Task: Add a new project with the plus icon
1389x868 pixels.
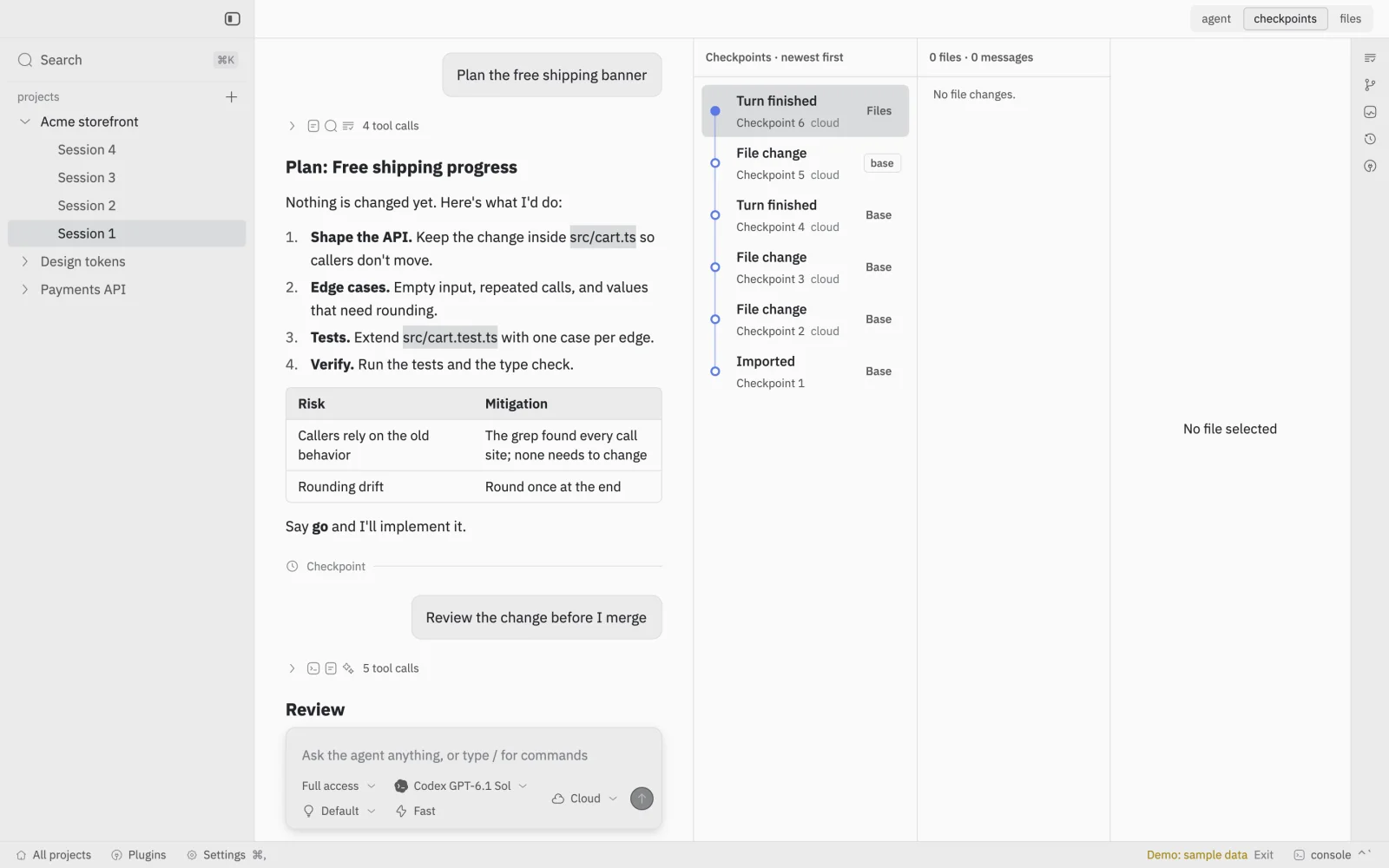Action: coord(231,97)
